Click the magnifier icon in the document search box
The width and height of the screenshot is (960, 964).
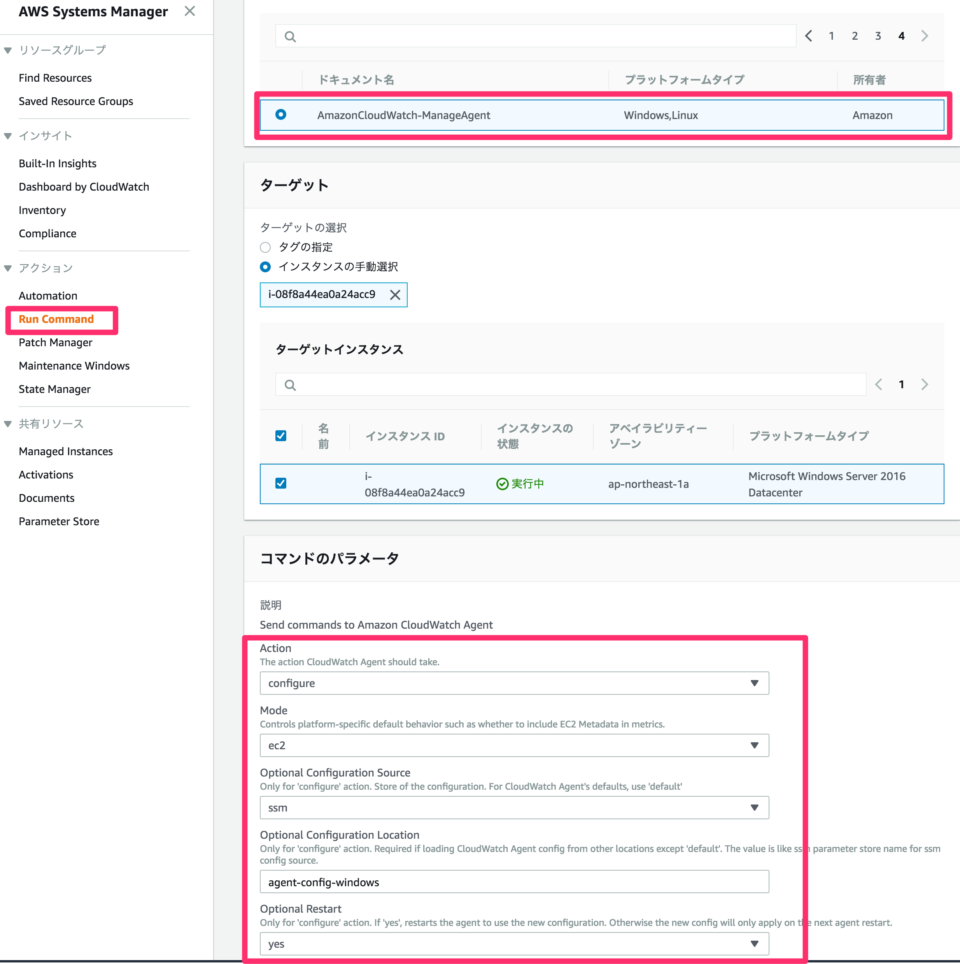289,36
